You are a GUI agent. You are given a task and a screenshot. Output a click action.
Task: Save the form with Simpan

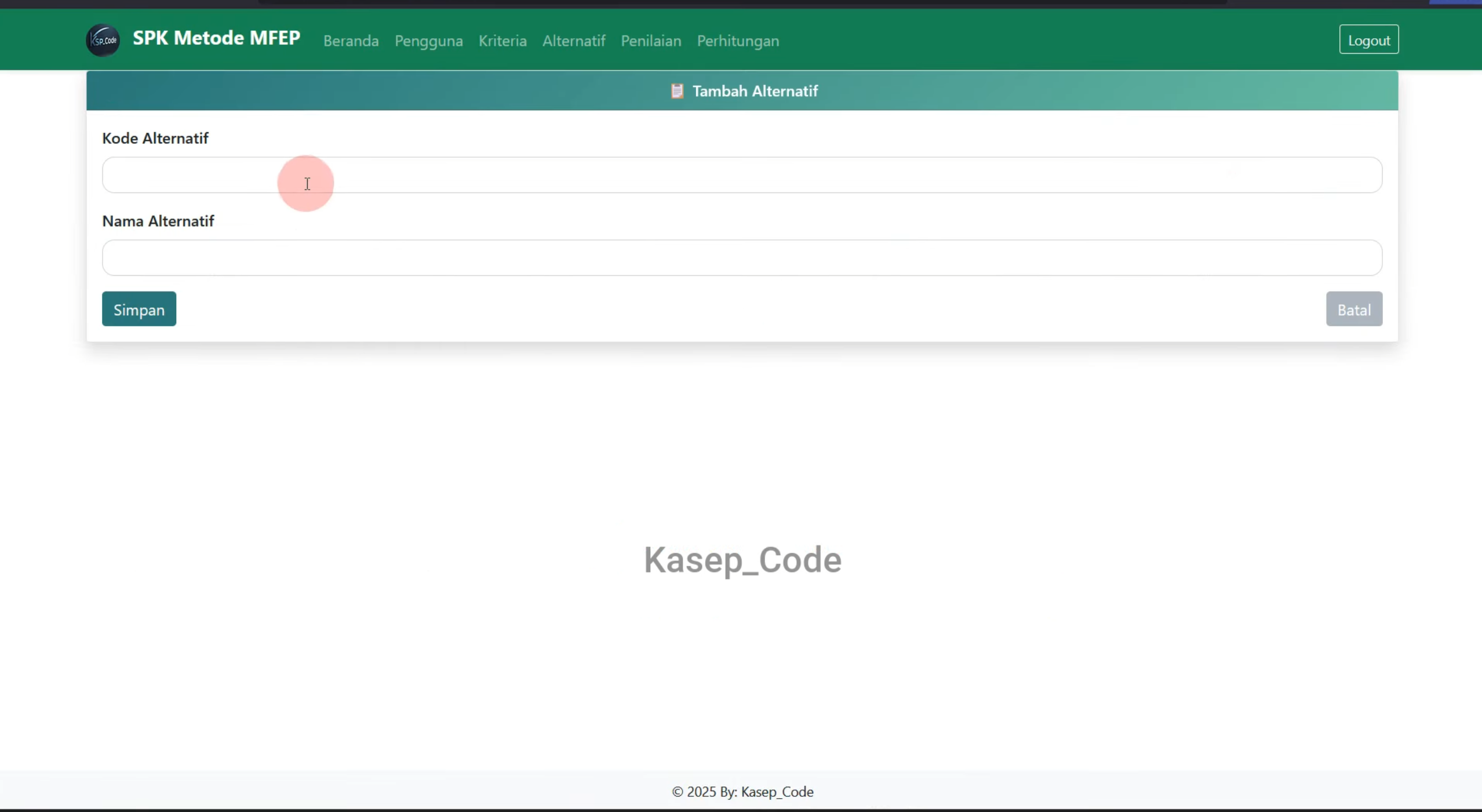pos(139,309)
